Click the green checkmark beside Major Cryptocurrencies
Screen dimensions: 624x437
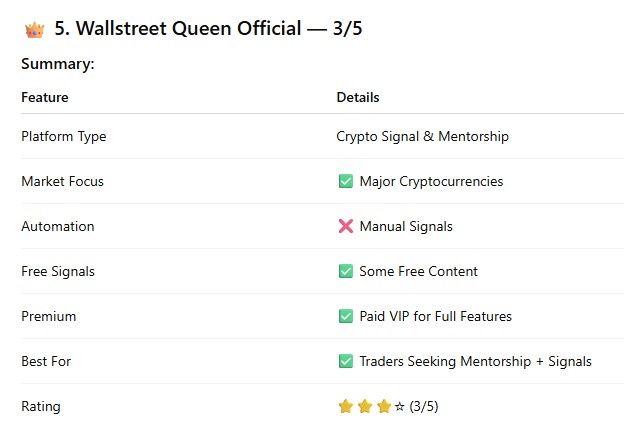pyautogui.click(x=346, y=182)
